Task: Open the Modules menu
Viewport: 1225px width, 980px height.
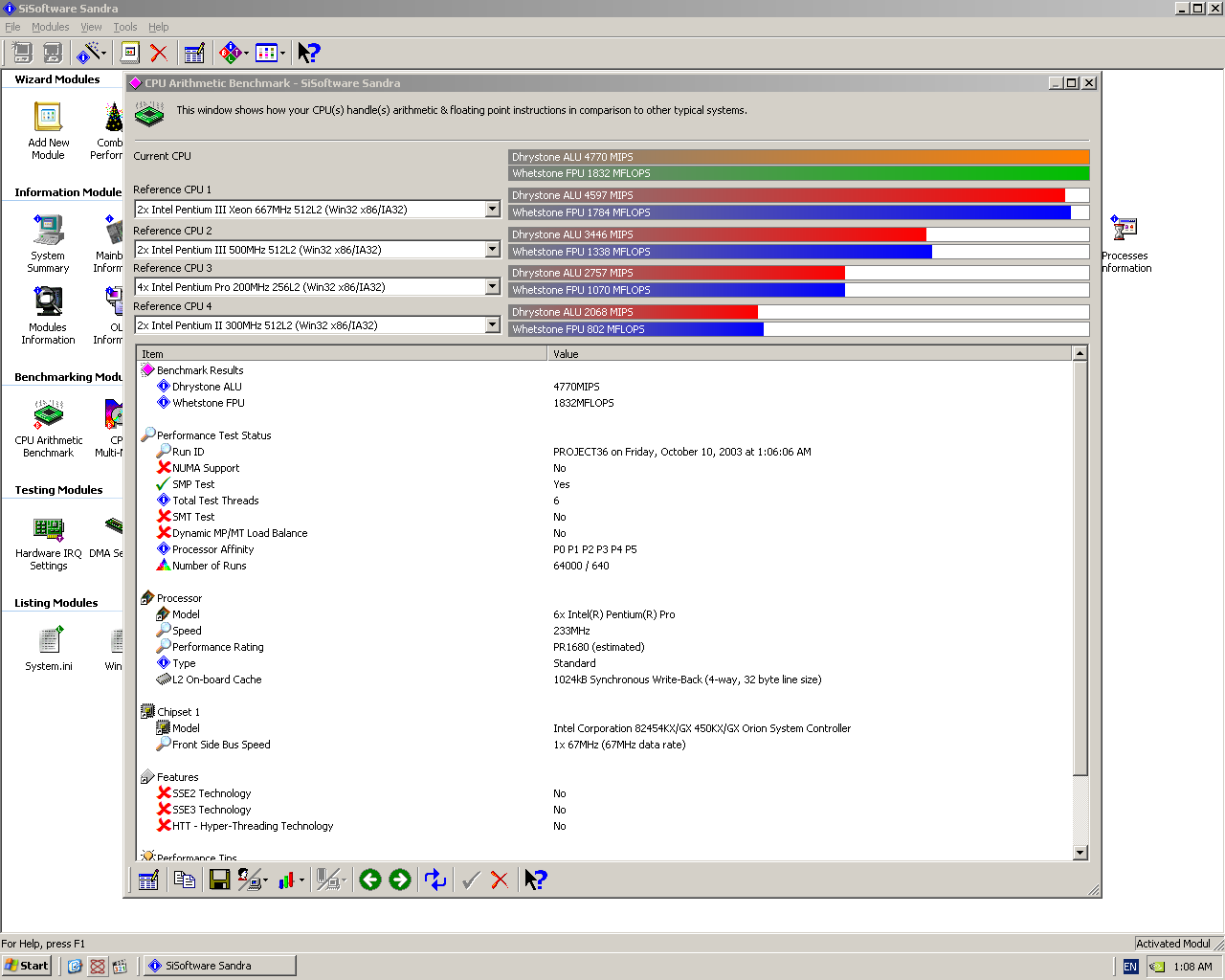Action: 50,27
